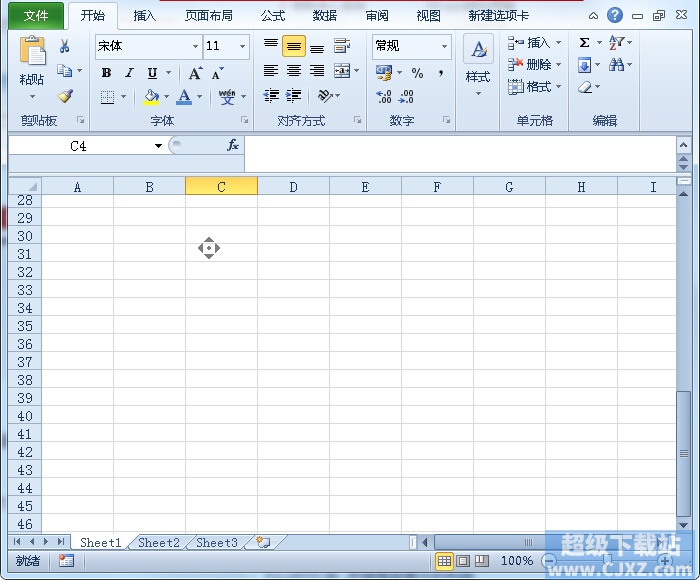
Task: Toggle Italic formatting
Action: [129, 73]
